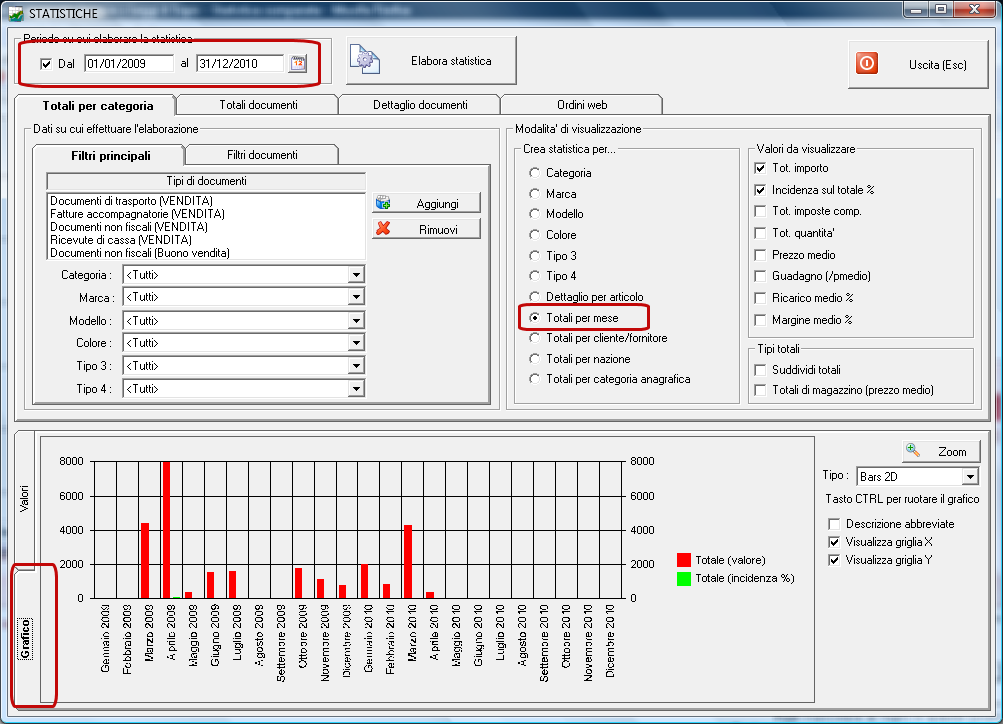Open the chart Tipo Bars 2D dropdown
This screenshot has width=1003, height=724.
970,476
